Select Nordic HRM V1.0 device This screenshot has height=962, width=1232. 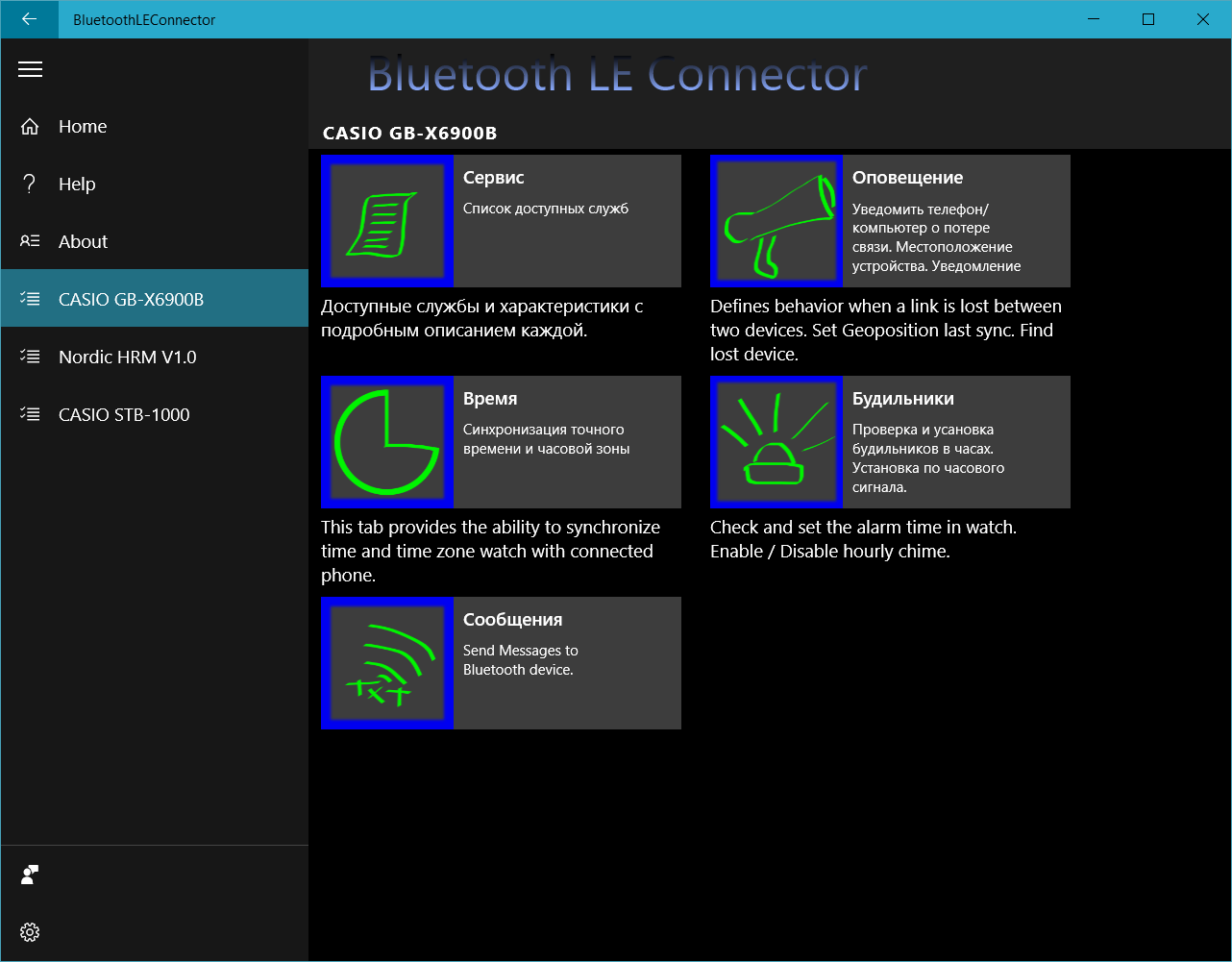coord(154,357)
